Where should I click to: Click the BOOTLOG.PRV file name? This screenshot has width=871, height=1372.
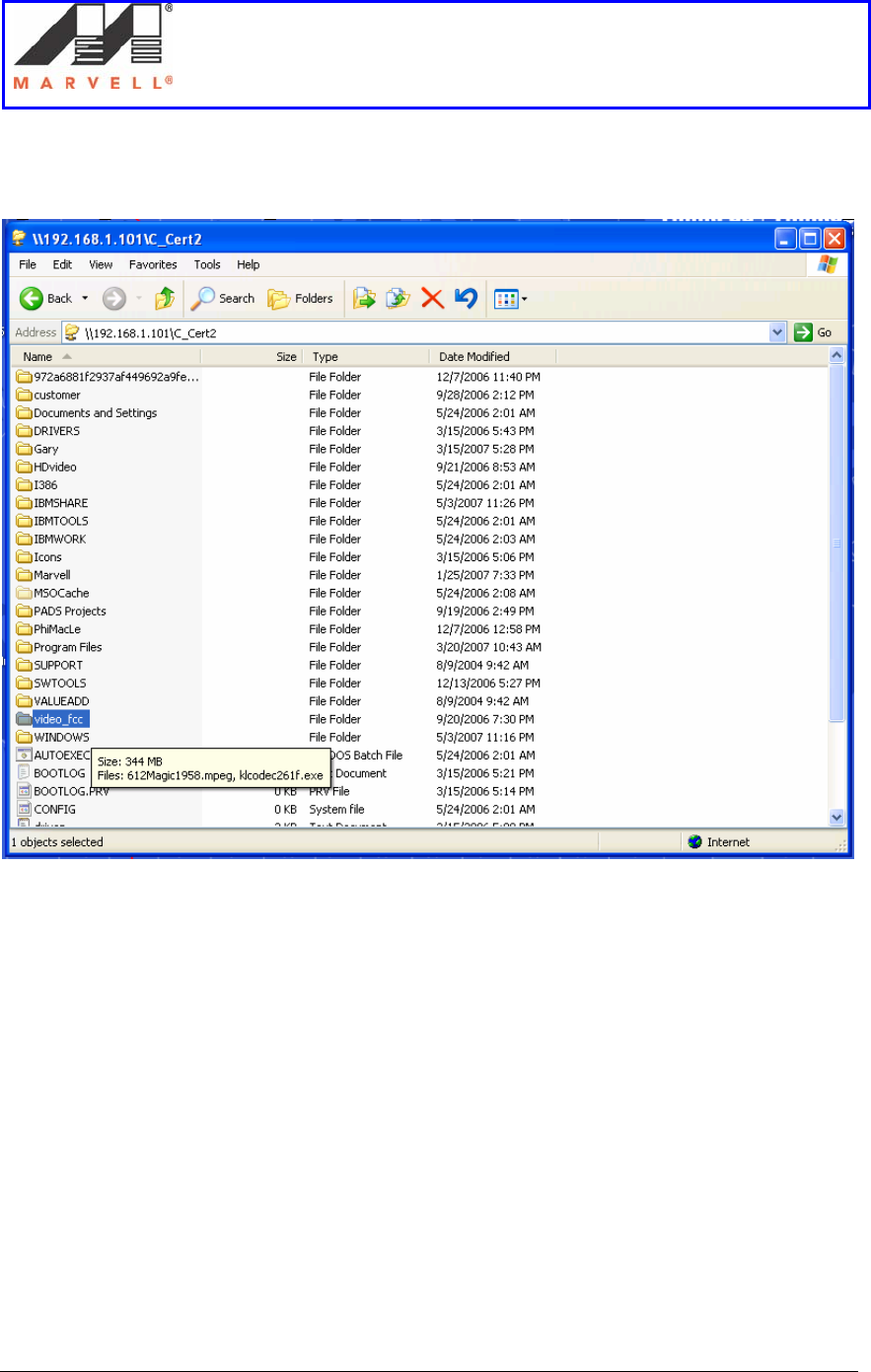pyautogui.click(x=71, y=791)
